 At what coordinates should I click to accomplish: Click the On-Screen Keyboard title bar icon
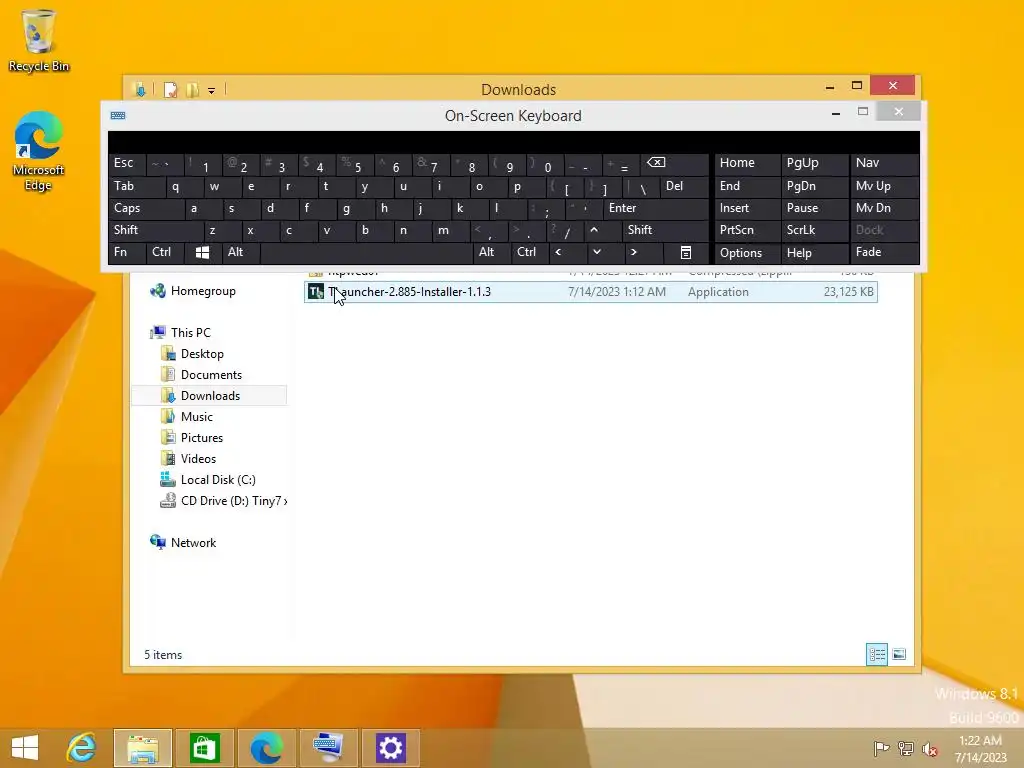118,116
